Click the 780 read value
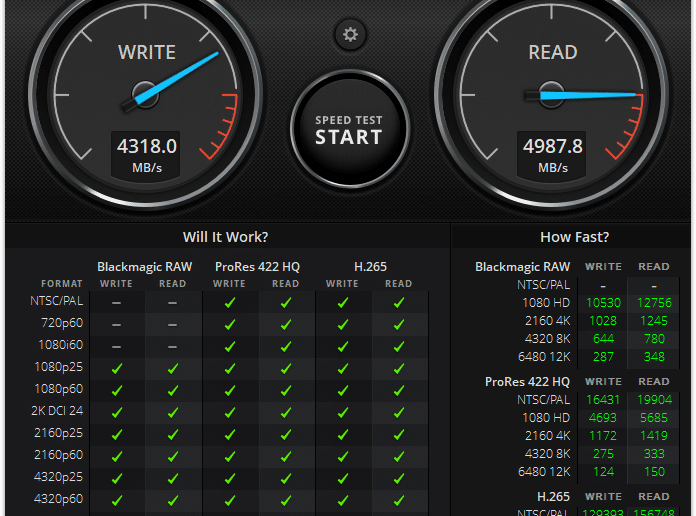 click(654, 339)
